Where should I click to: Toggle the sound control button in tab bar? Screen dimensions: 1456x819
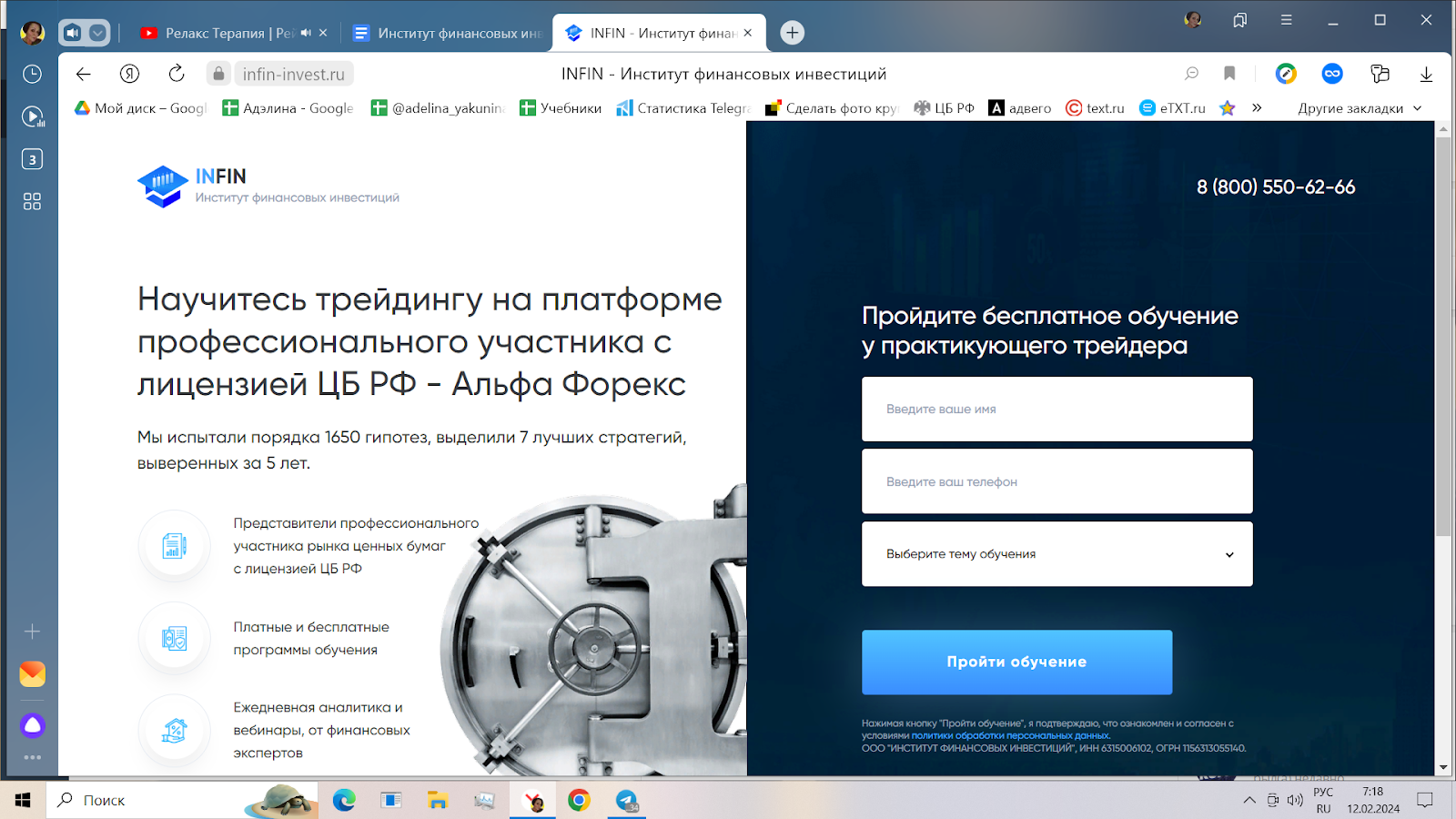73,33
